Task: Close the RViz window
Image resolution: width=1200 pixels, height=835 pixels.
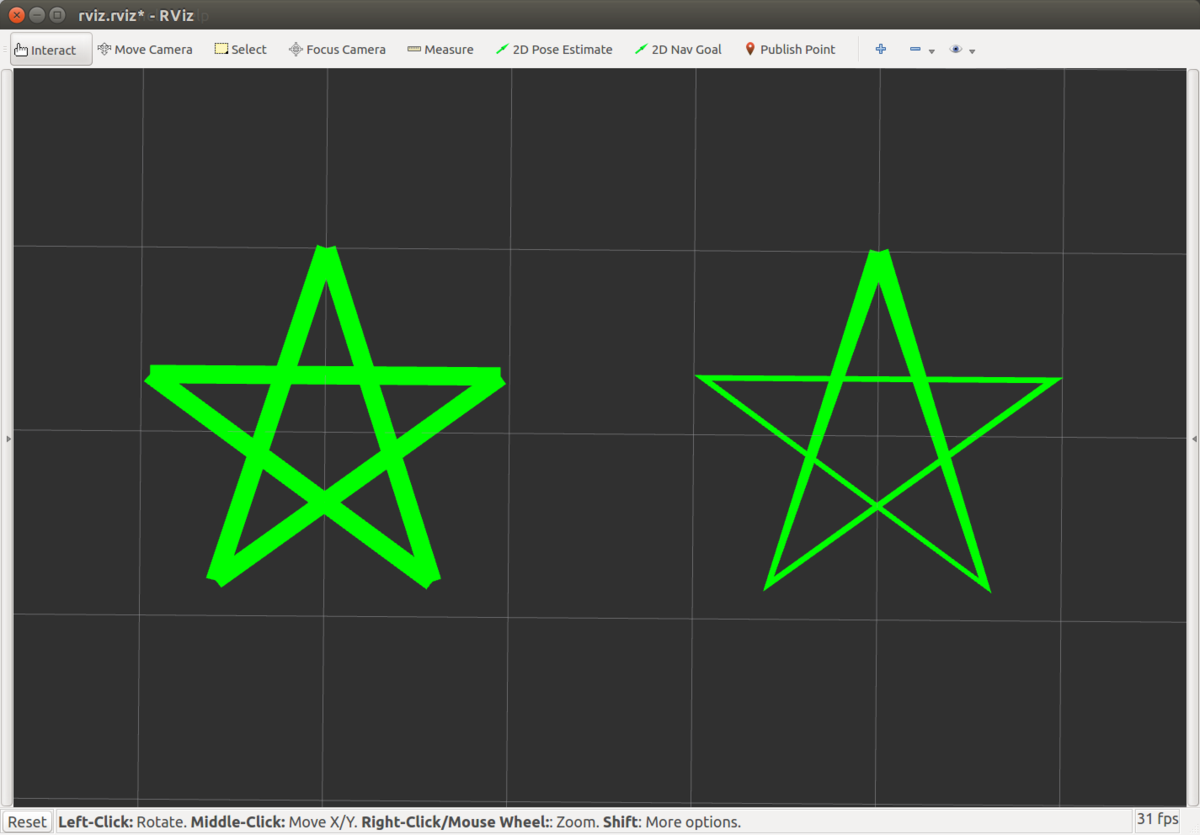Action: pos(17,15)
